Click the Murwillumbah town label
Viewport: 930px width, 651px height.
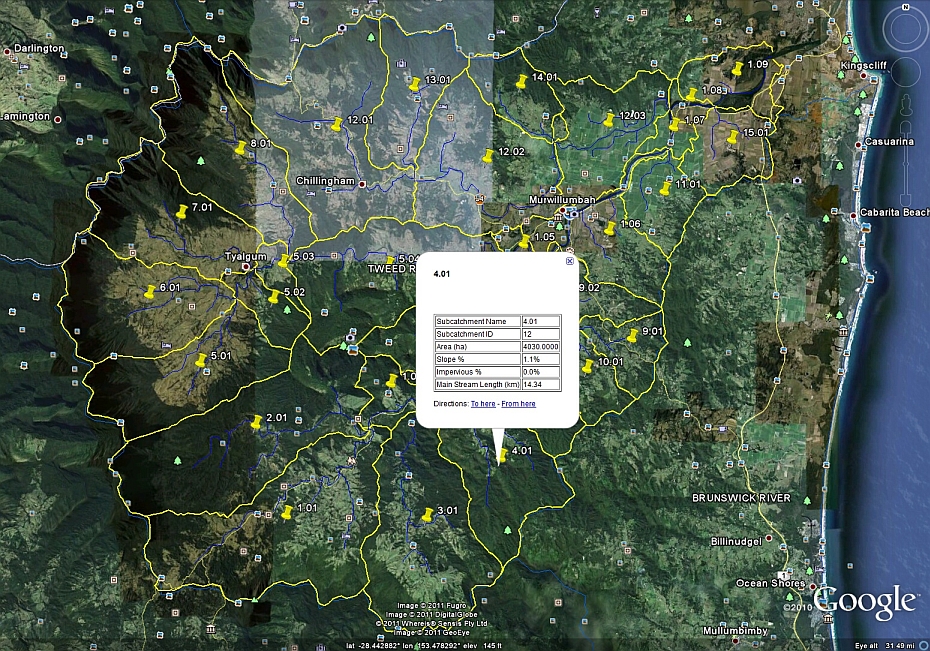[562, 200]
